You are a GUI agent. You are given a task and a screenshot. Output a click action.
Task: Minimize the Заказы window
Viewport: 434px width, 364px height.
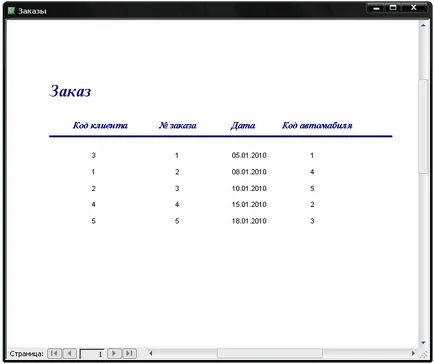[x=376, y=8]
